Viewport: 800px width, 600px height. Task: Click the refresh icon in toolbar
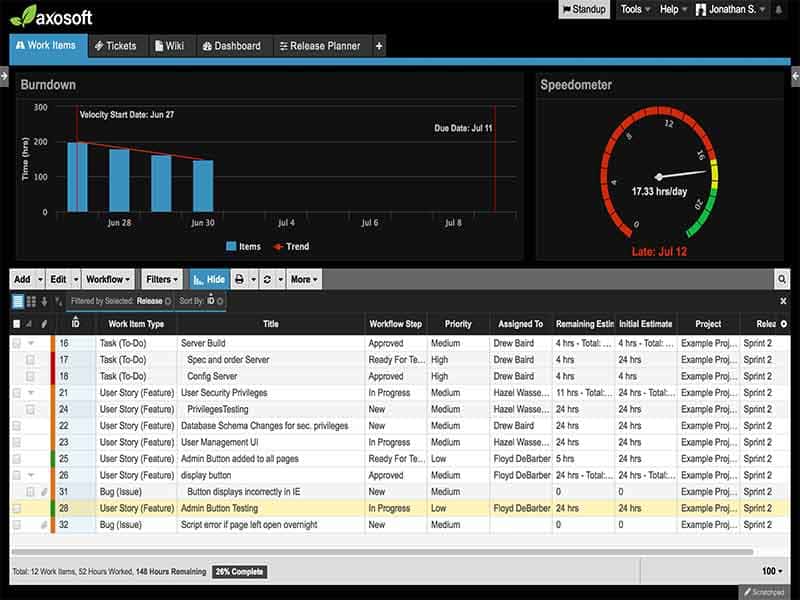click(x=268, y=280)
